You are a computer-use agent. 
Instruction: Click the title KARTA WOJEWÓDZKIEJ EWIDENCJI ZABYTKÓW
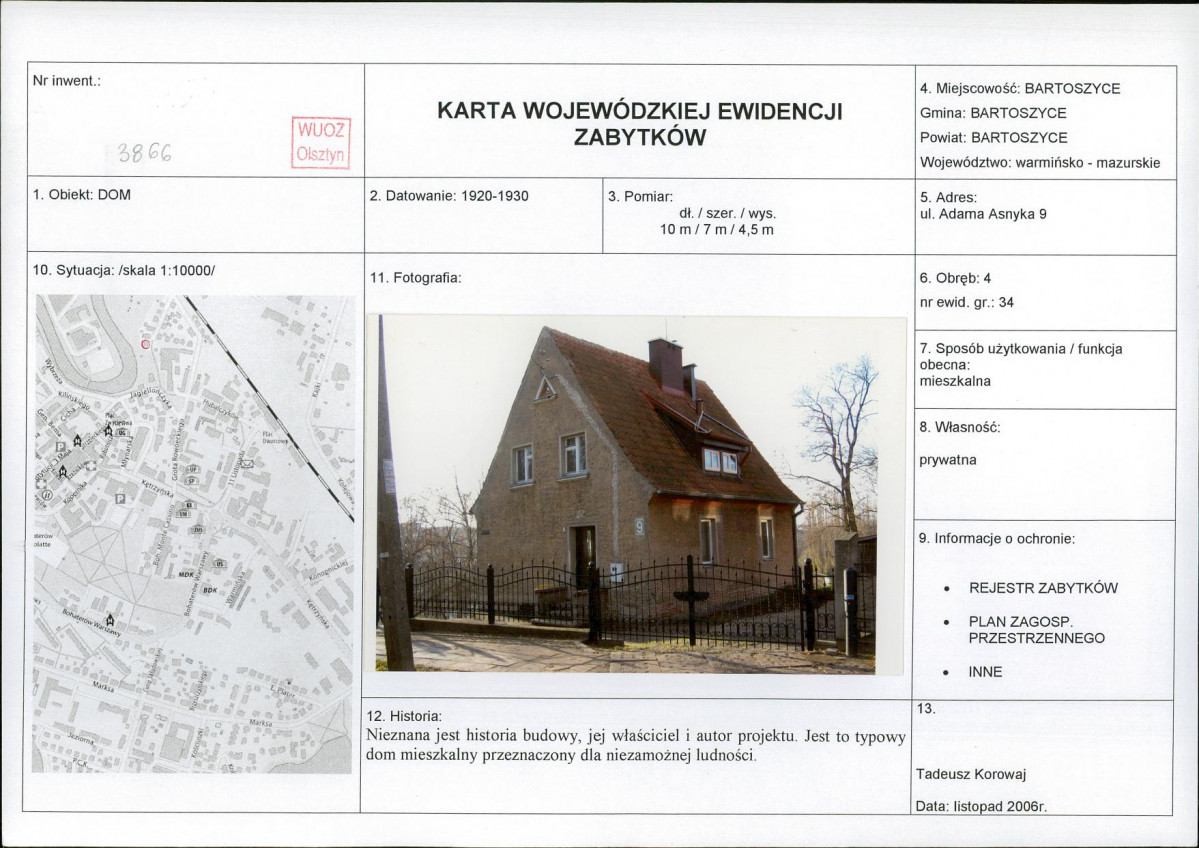(x=640, y=124)
